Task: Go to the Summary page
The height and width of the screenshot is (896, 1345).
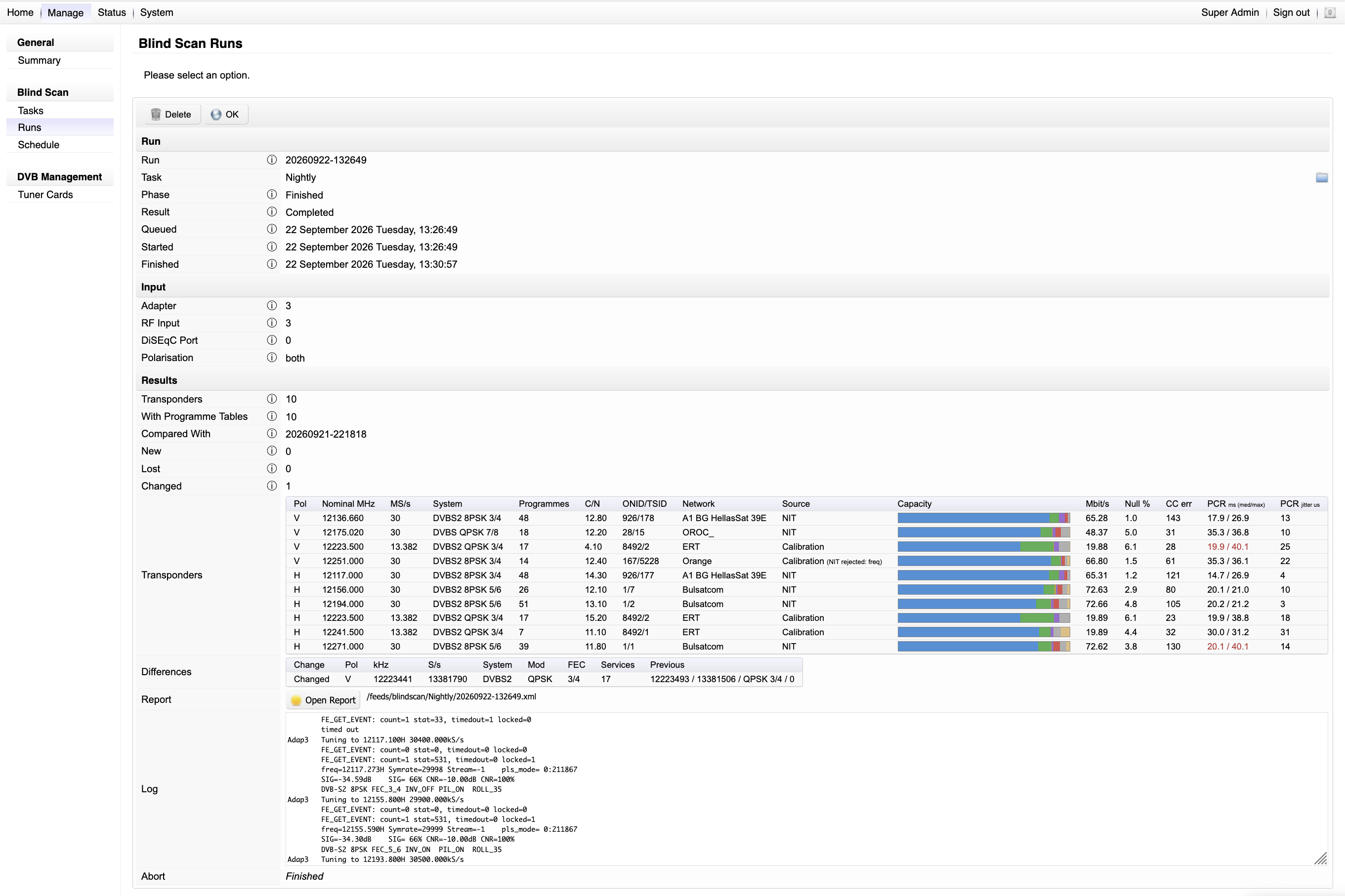Action: click(x=59, y=60)
